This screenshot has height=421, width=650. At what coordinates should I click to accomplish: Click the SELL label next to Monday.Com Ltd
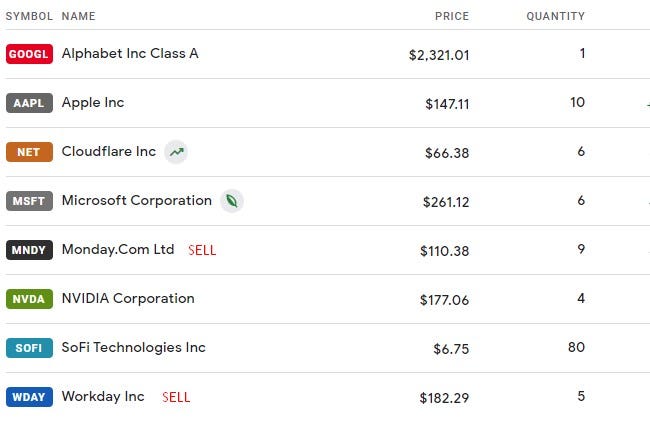point(202,250)
